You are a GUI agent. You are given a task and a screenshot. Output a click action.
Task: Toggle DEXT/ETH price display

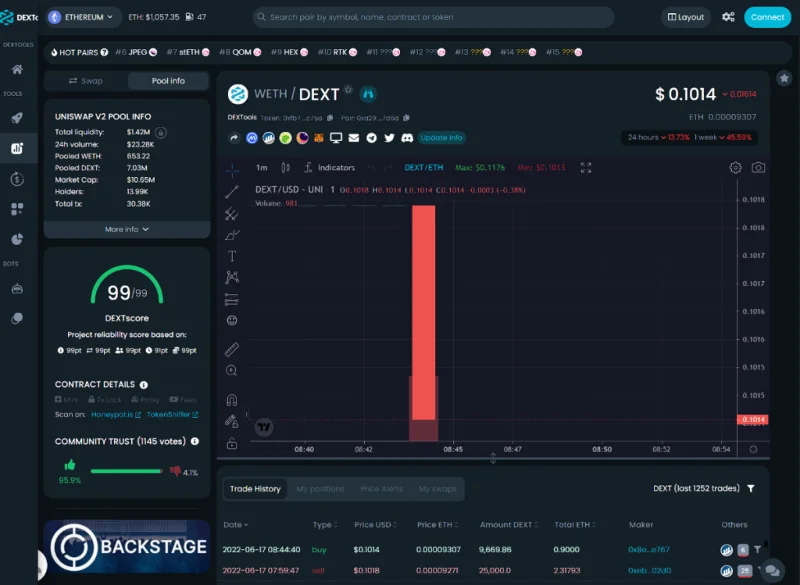click(x=423, y=167)
